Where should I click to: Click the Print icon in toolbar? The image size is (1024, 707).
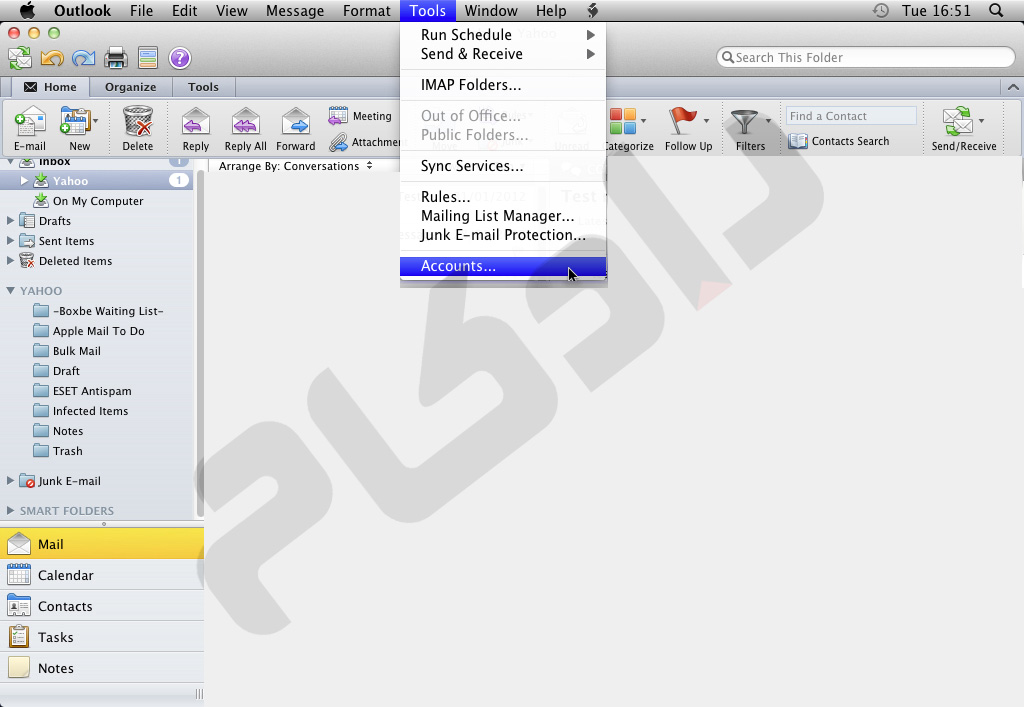click(116, 58)
